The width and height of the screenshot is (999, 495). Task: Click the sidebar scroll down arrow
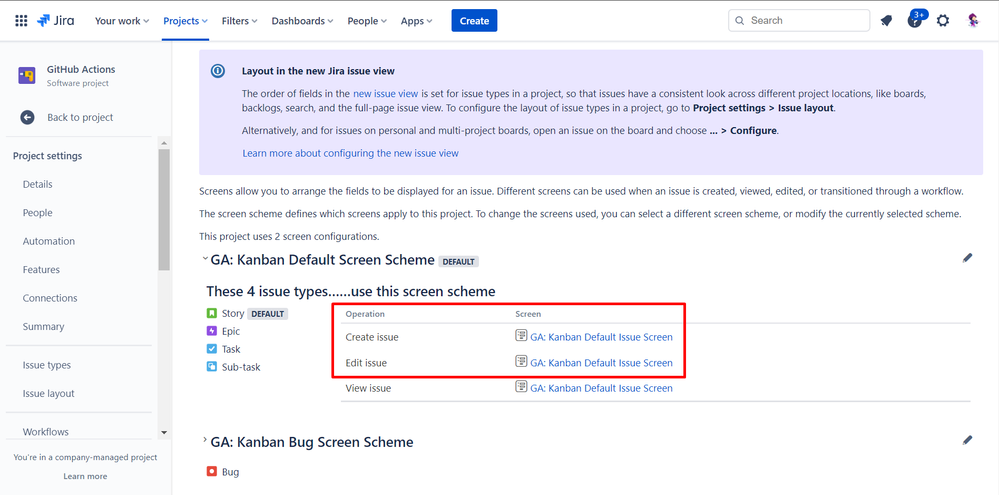click(x=164, y=433)
